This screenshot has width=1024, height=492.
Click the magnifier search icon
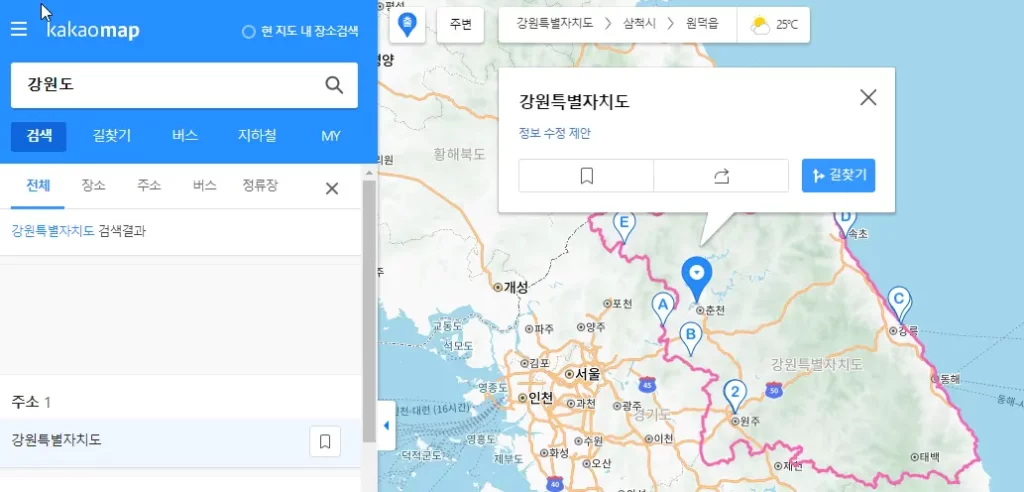click(334, 85)
